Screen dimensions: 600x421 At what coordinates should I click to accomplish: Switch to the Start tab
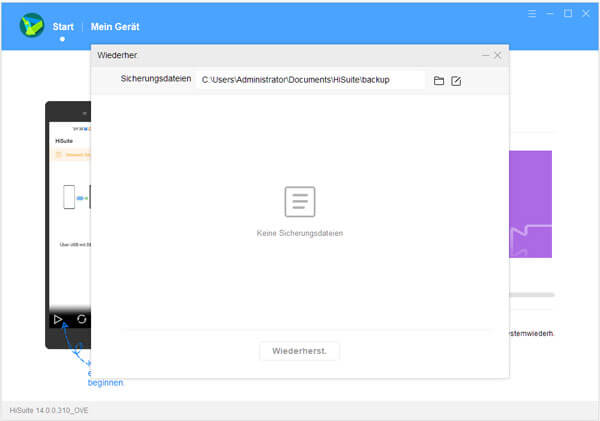tap(63, 26)
